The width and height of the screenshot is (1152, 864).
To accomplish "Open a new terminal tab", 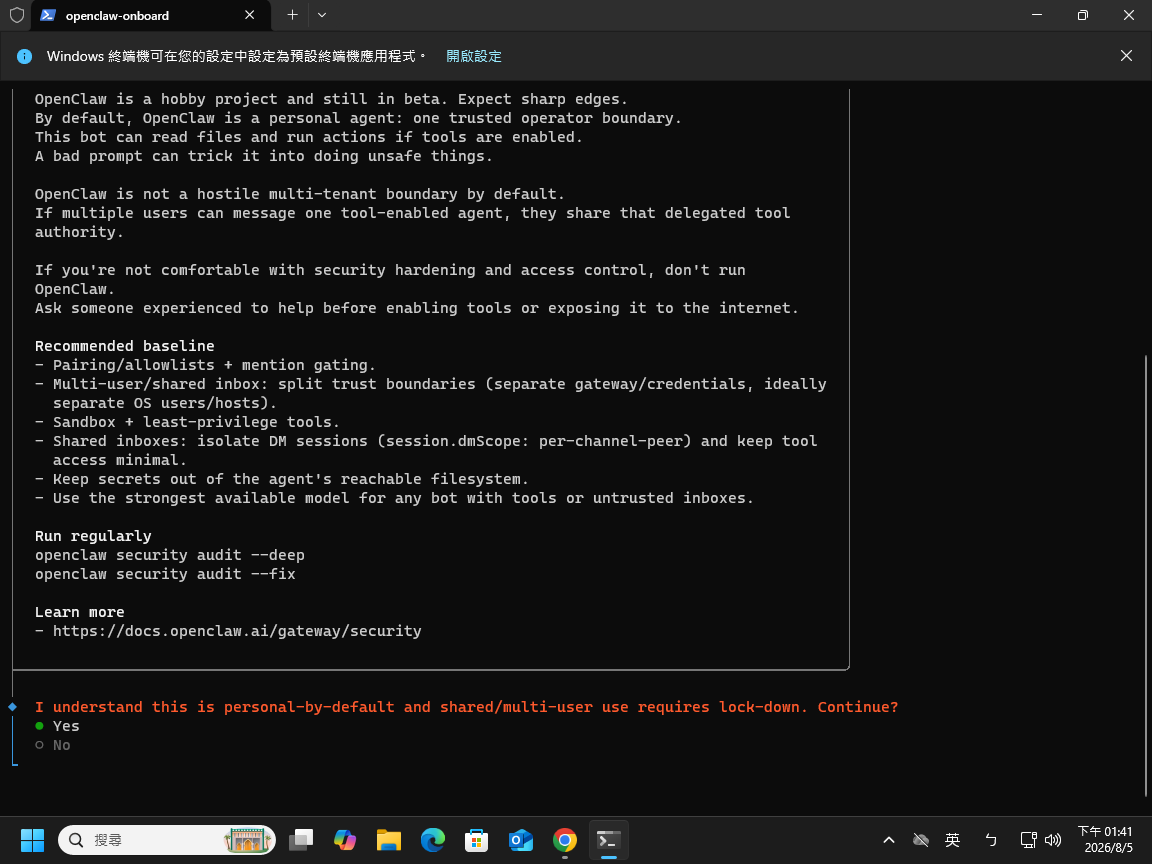I will [x=292, y=15].
